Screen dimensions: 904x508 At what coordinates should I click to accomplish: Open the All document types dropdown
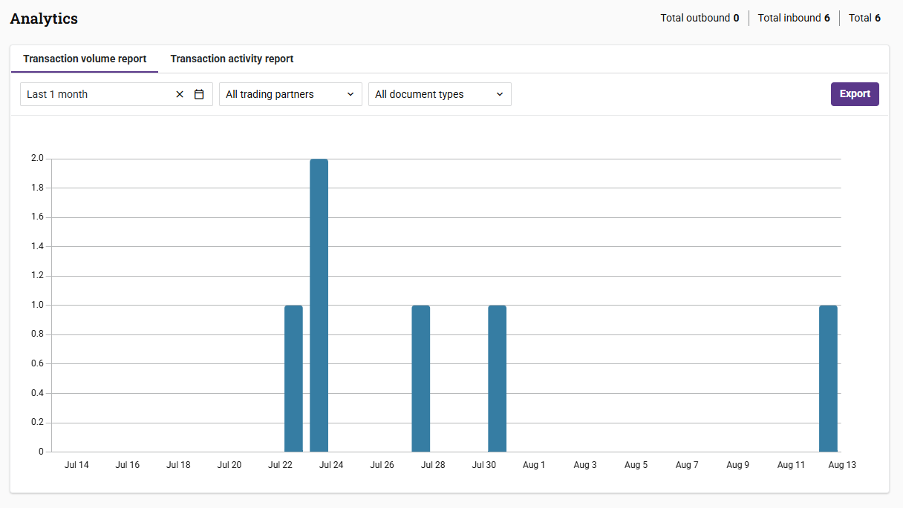(439, 94)
